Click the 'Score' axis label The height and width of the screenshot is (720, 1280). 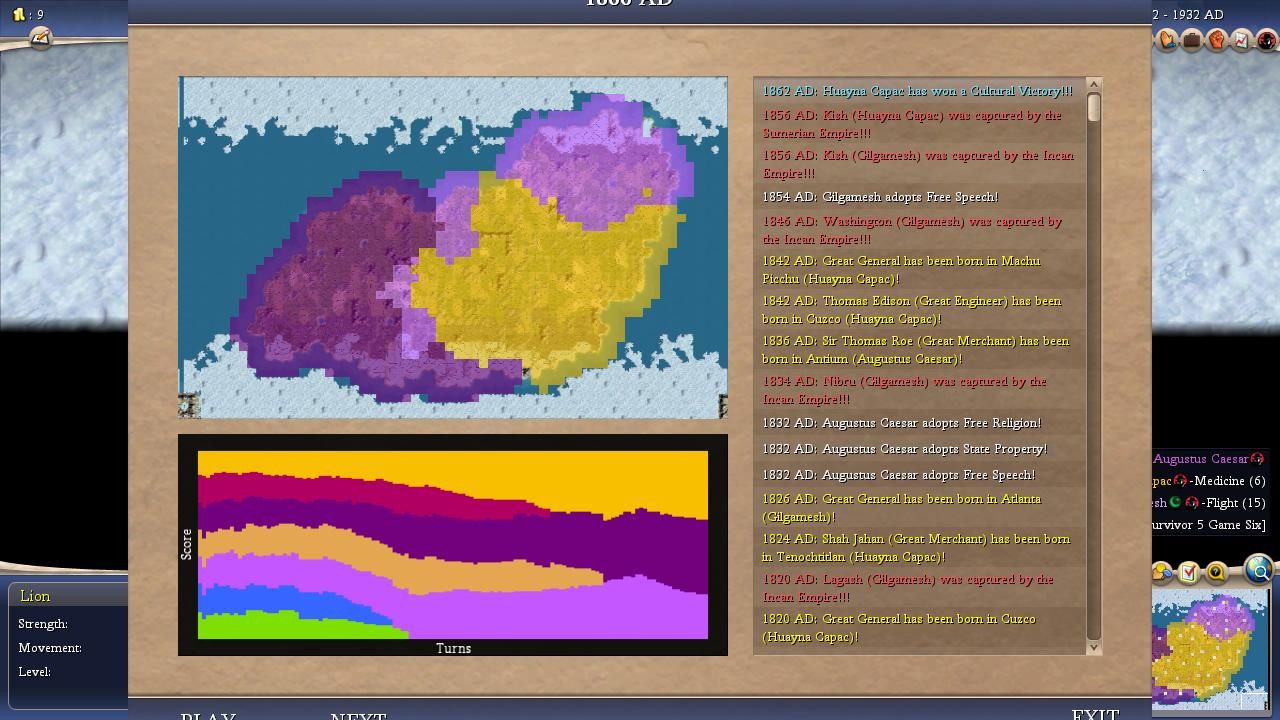coord(186,544)
